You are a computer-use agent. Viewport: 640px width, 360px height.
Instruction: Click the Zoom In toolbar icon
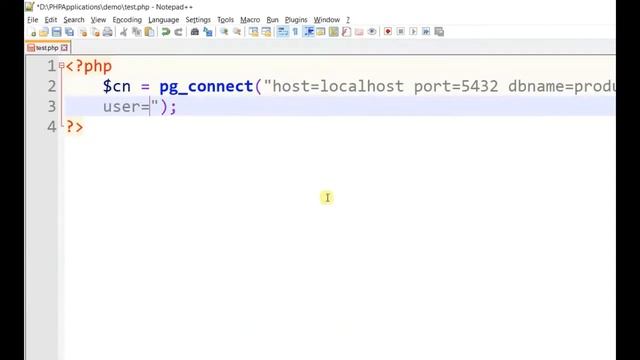click(224, 32)
